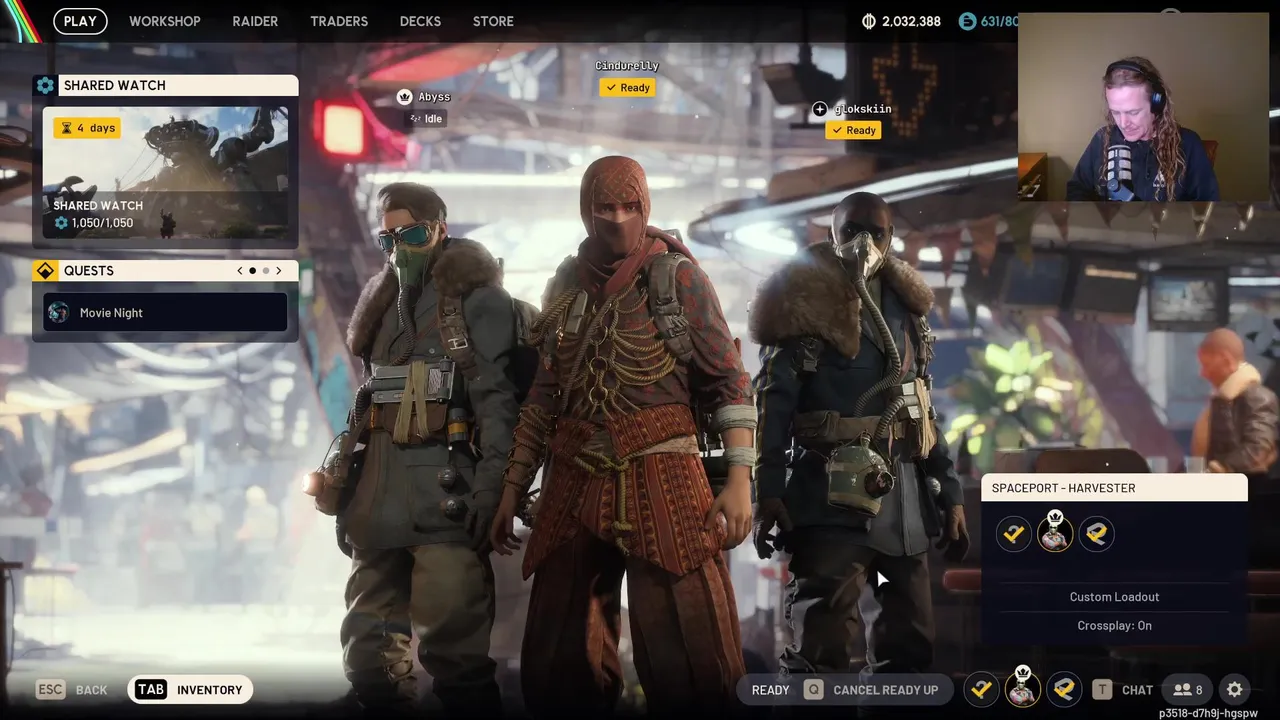
Task: Click third squad ready icon in bottom bar
Action: pyautogui.click(x=1064, y=689)
